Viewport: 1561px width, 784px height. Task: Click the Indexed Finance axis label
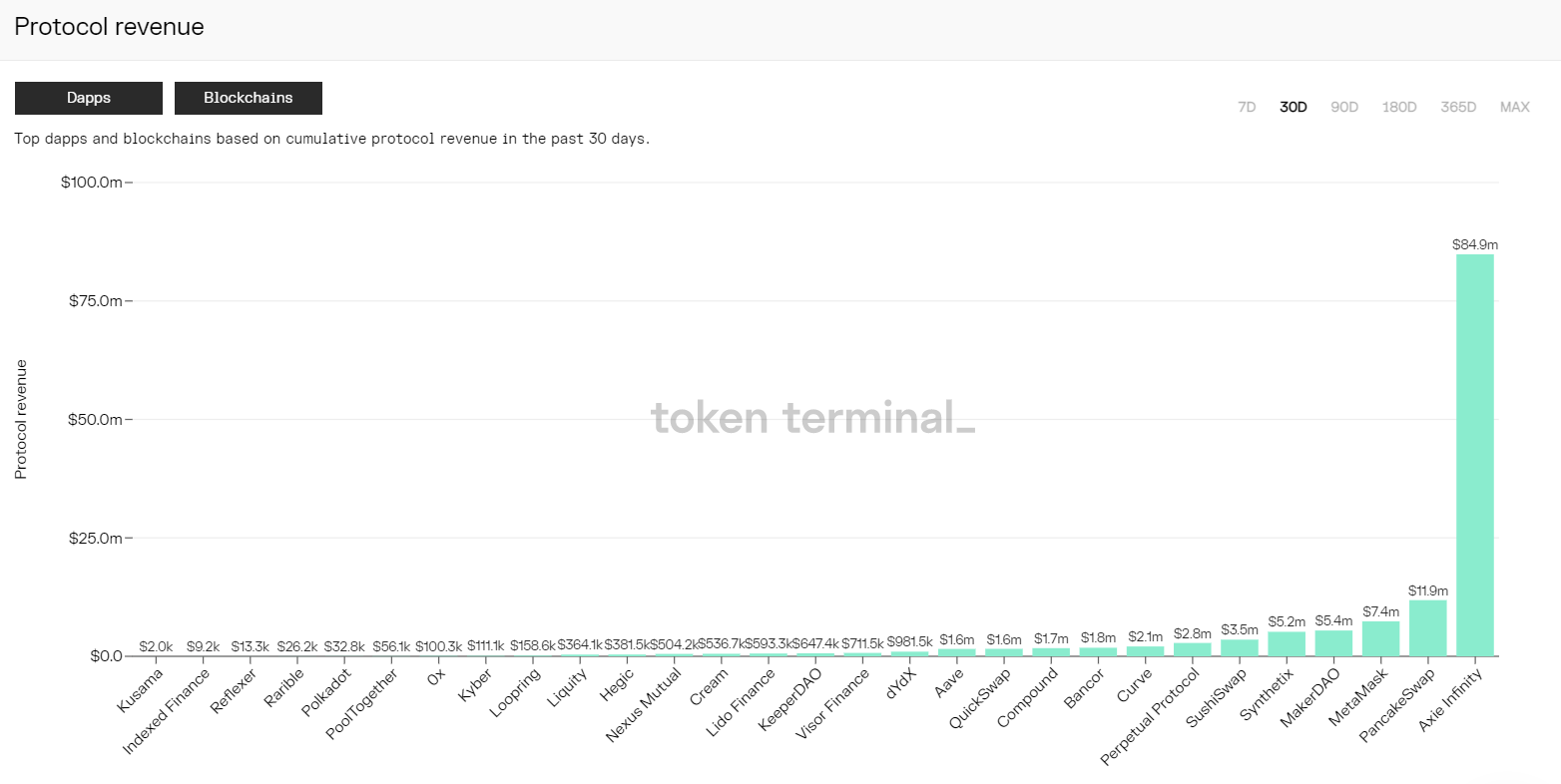tap(166, 711)
